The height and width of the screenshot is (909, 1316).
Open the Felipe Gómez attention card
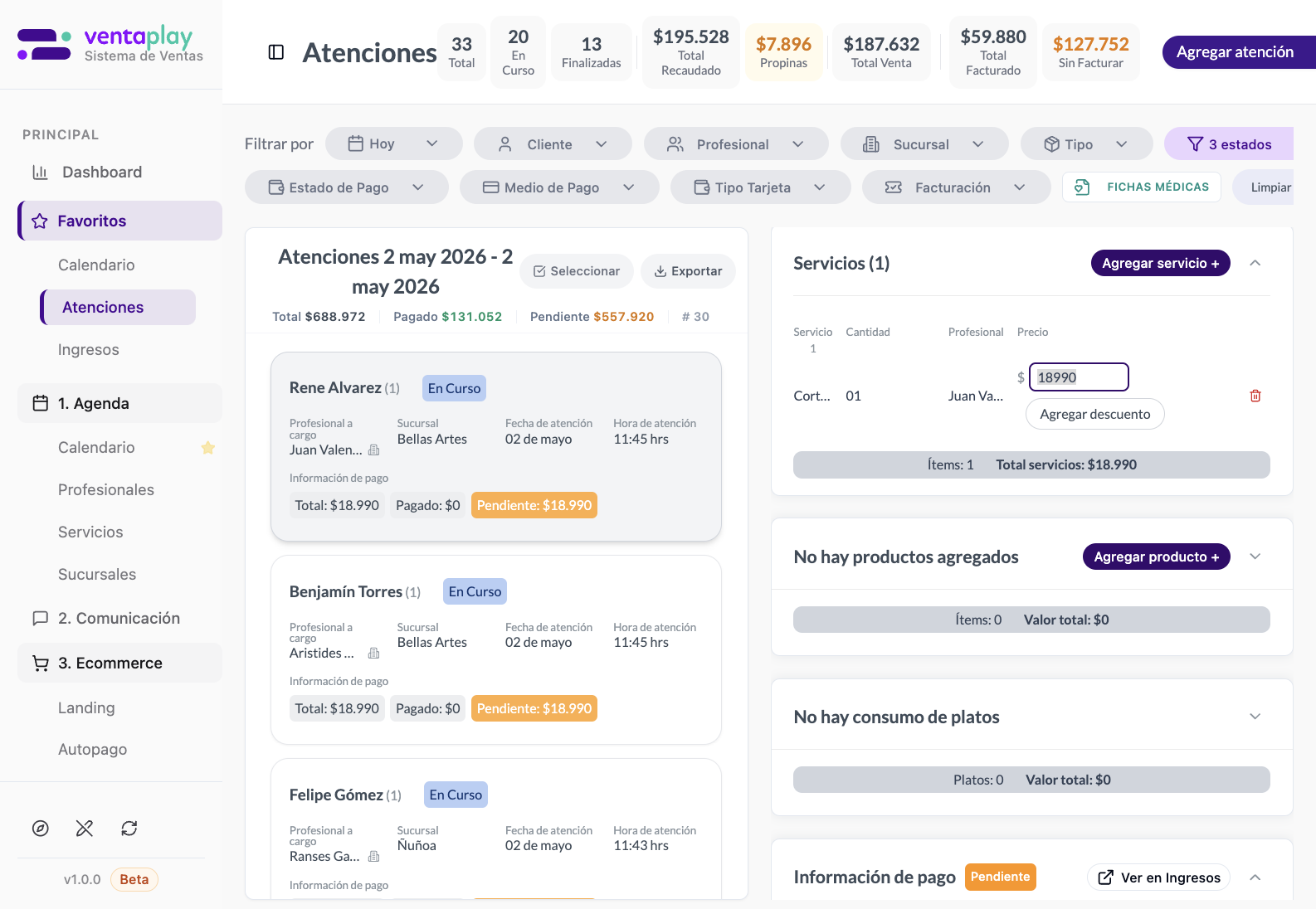(496, 829)
